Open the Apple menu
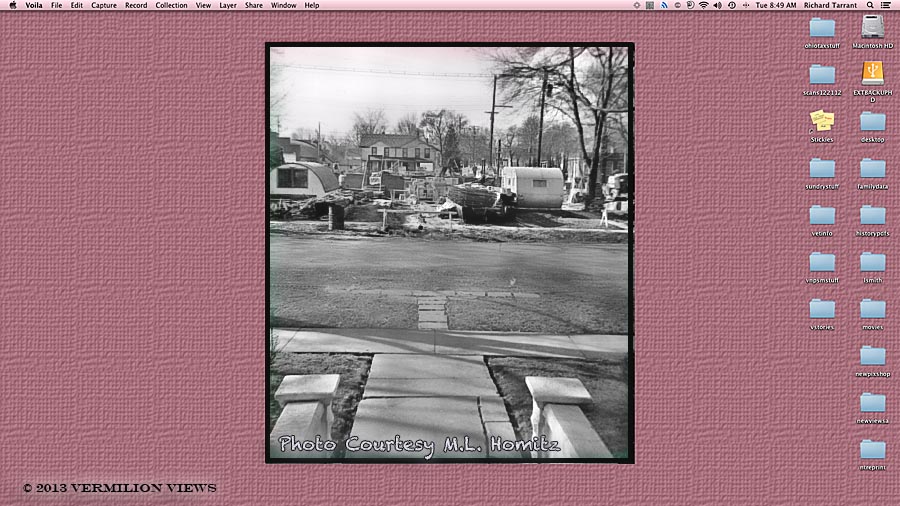900x506 pixels. point(13,5)
